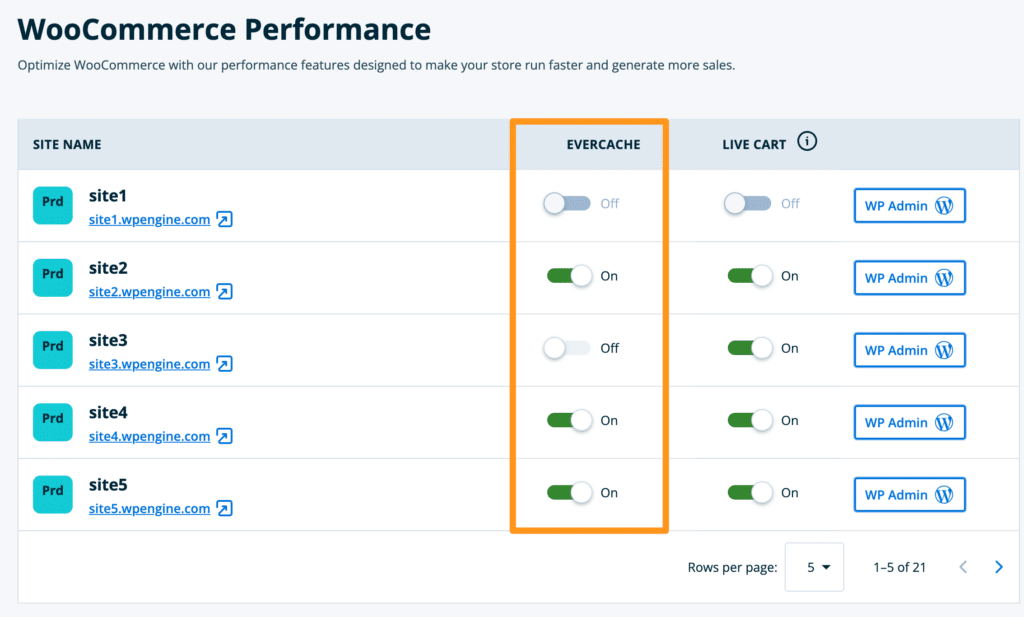Go to previous page of sites

[x=963, y=567]
